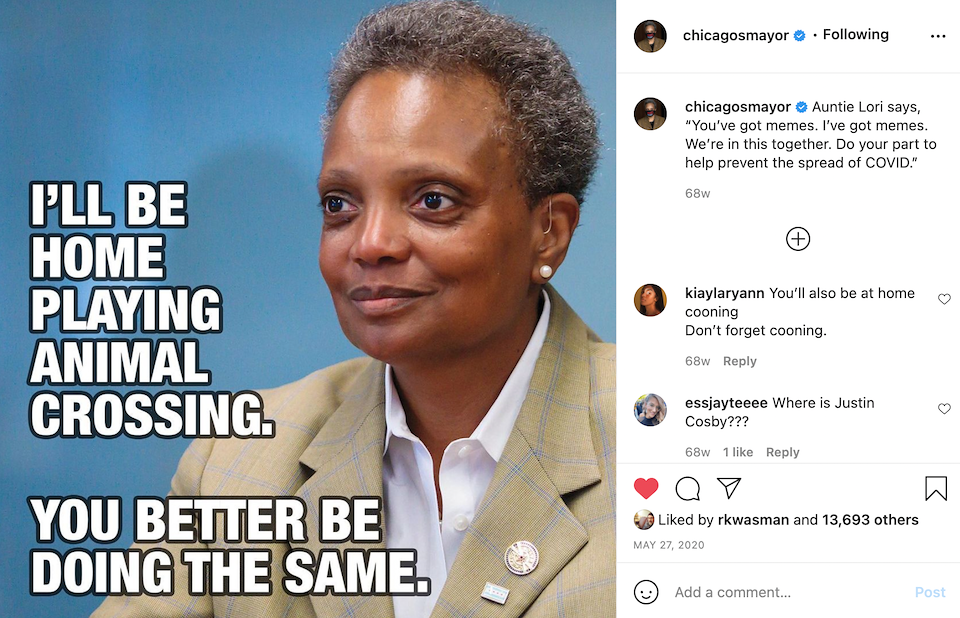Screen dimensions: 960x618
Task: Save post with the bookmark icon
Action: (x=936, y=488)
